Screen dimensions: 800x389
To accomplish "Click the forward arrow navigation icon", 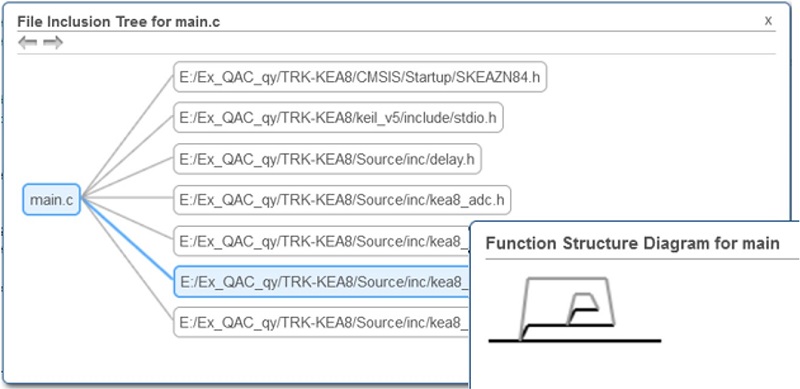I will click(53, 43).
